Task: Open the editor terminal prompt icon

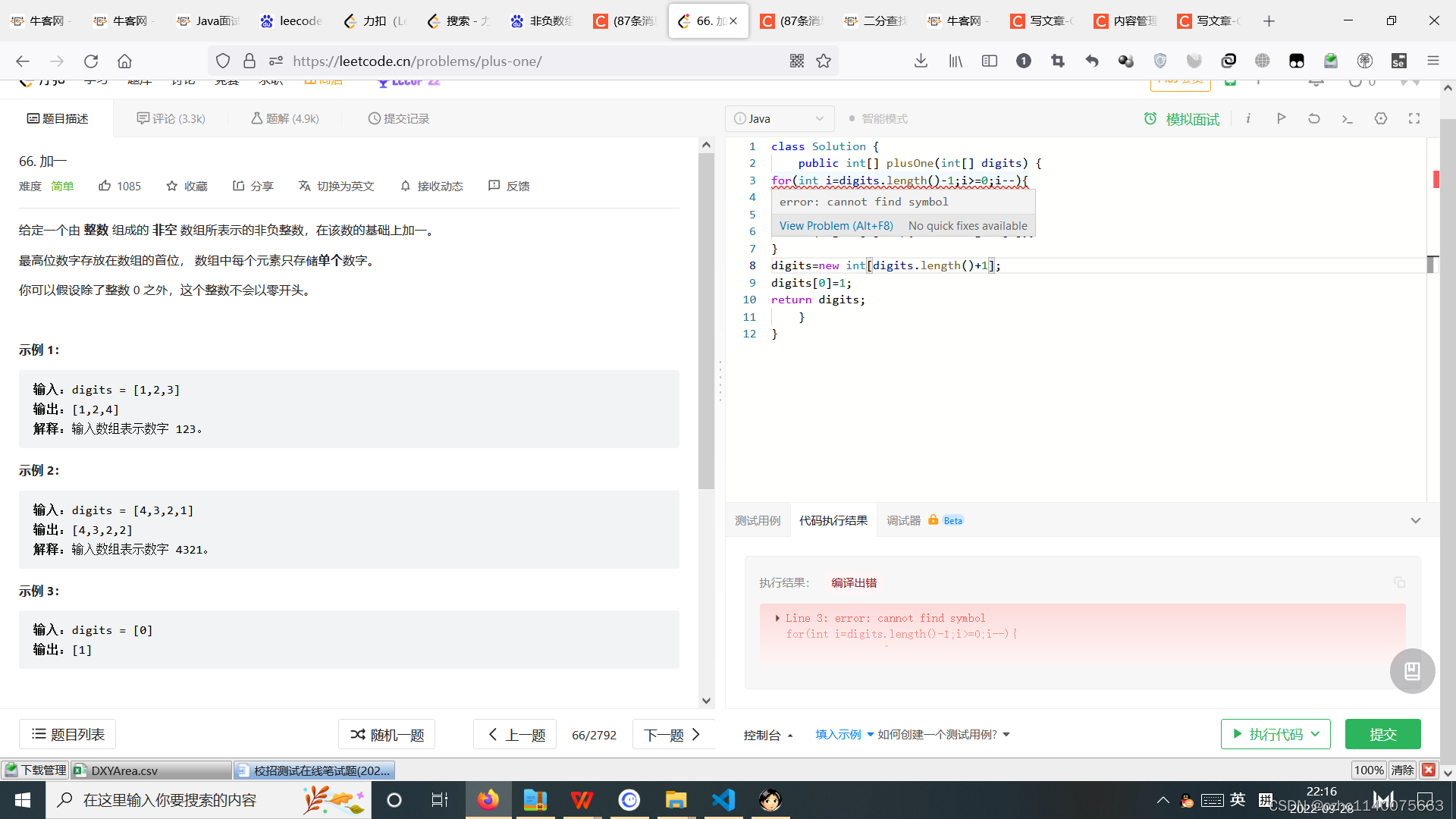Action: 1348,118
